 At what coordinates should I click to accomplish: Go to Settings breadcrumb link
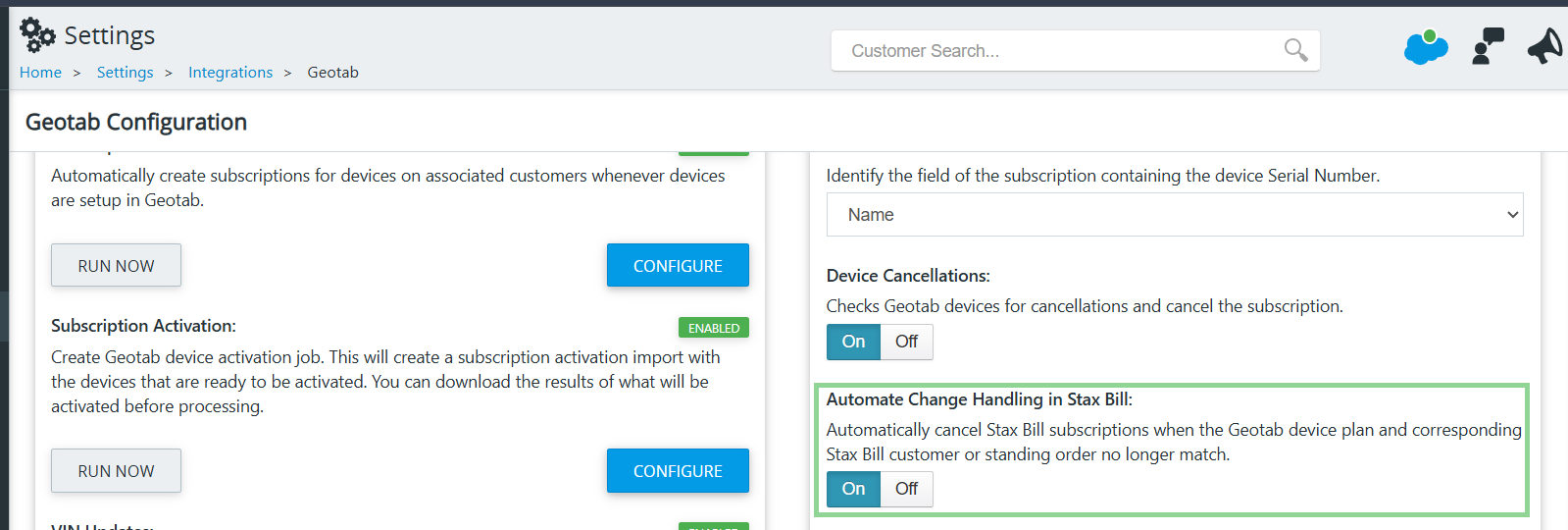click(x=125, y=73)
